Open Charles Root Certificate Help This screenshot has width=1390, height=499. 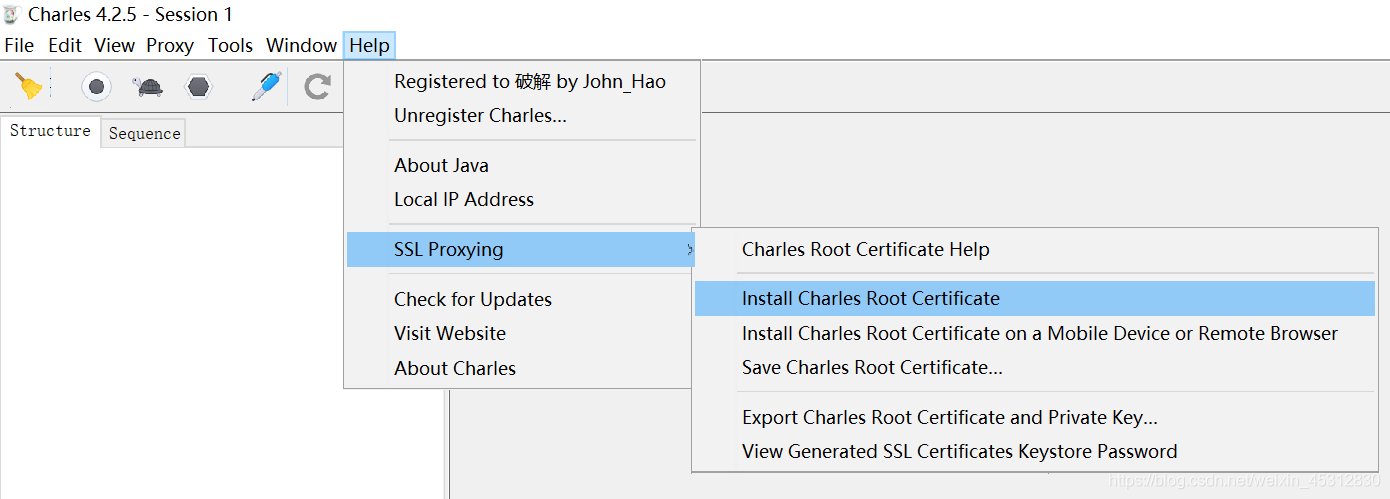pyautogui.click(x=1035, y=250)
